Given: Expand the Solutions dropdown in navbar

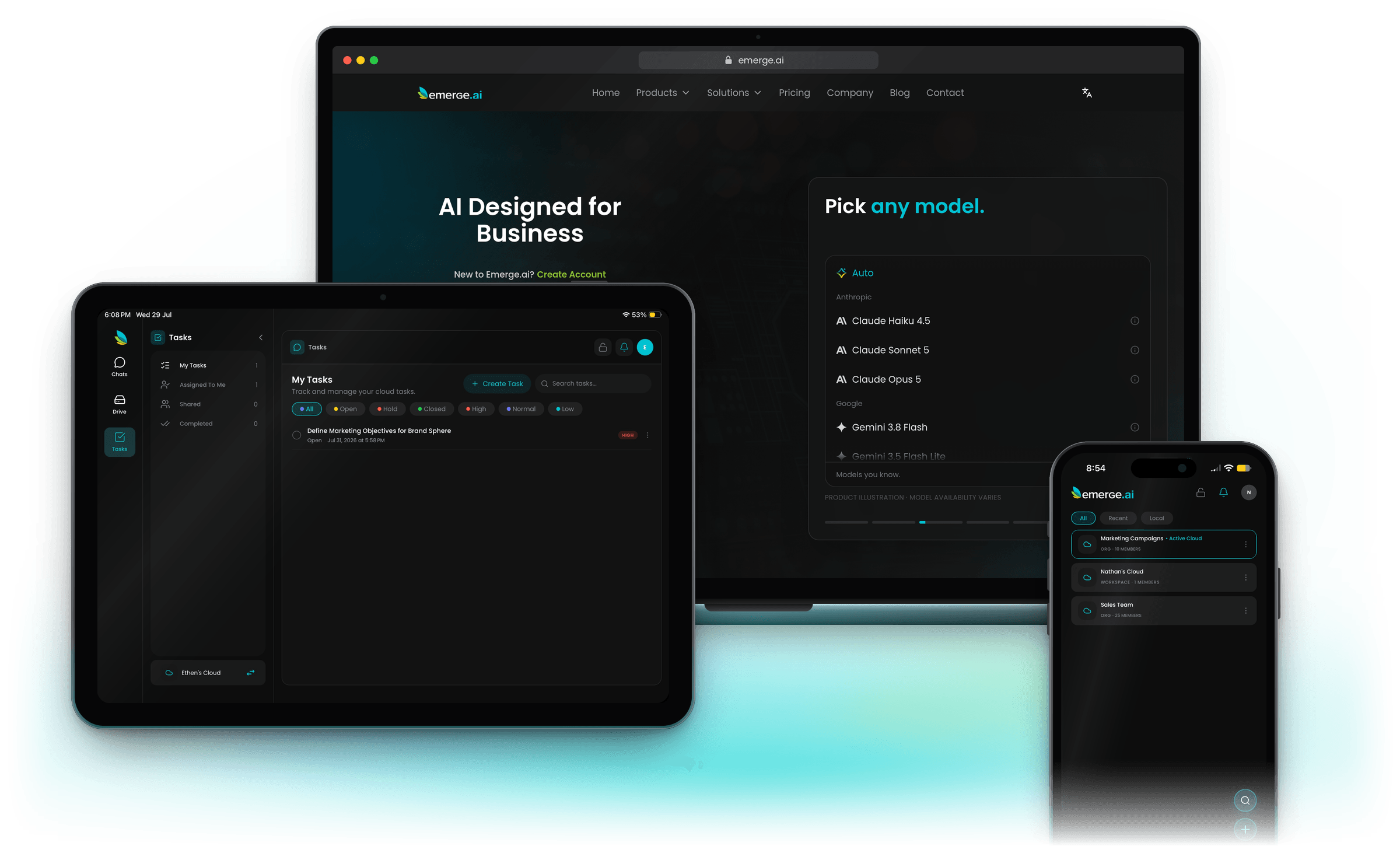Looking at the screenshot, I should pyautogui.click(x=734, y=93).
